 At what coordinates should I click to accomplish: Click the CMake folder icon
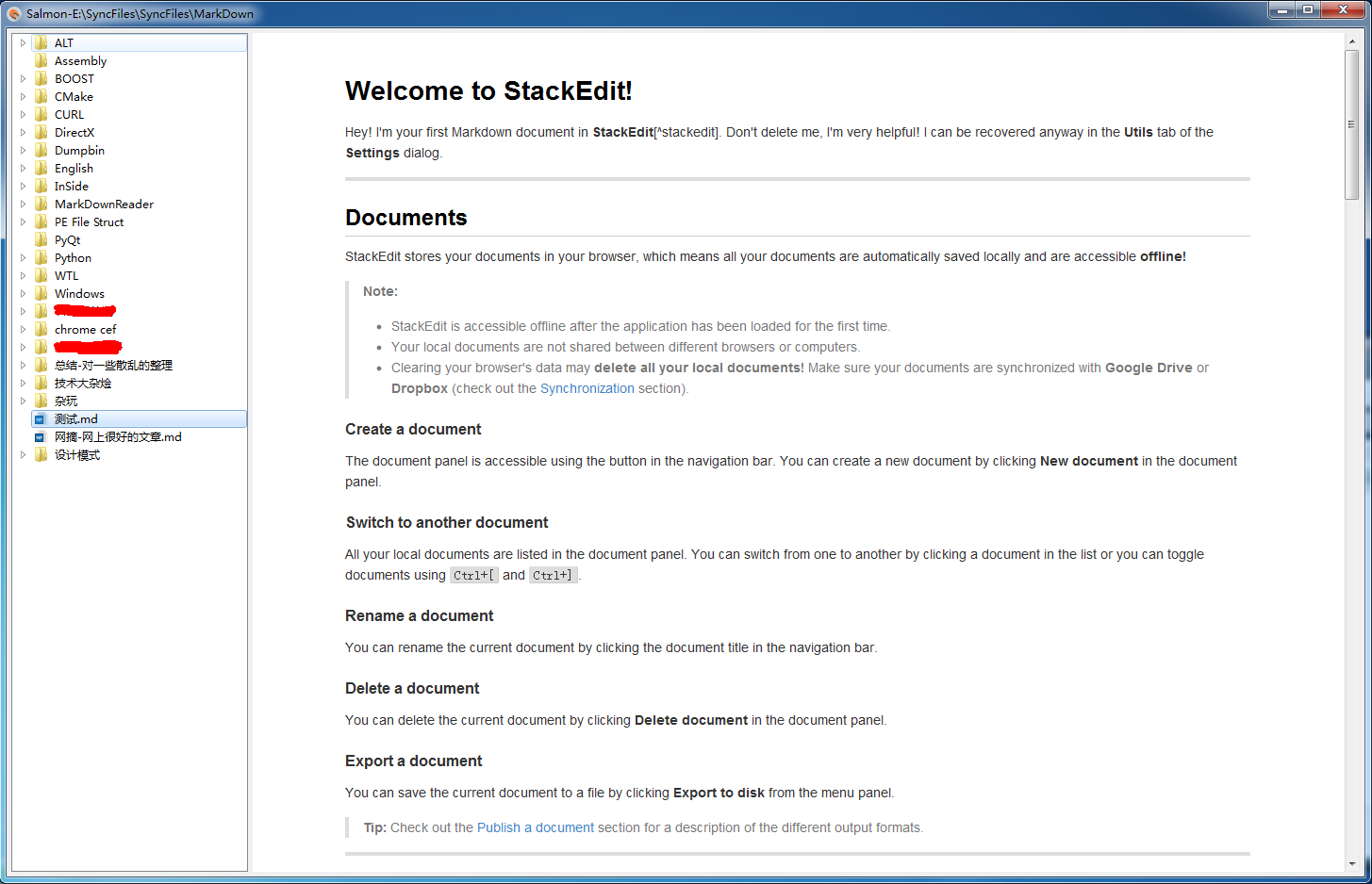41,96
